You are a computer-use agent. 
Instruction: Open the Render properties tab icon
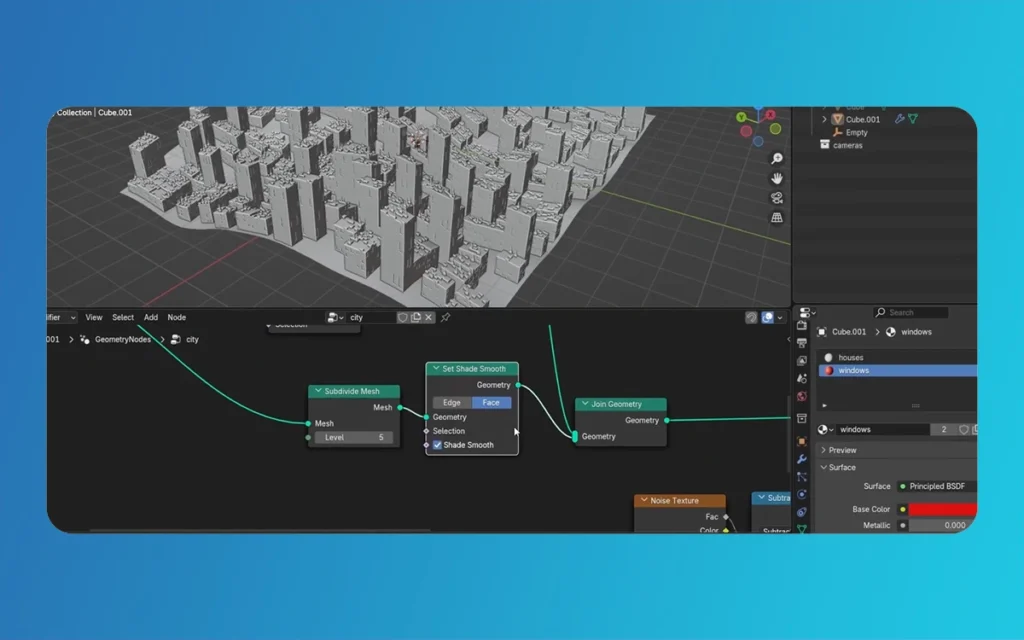[x=802, y=326]
